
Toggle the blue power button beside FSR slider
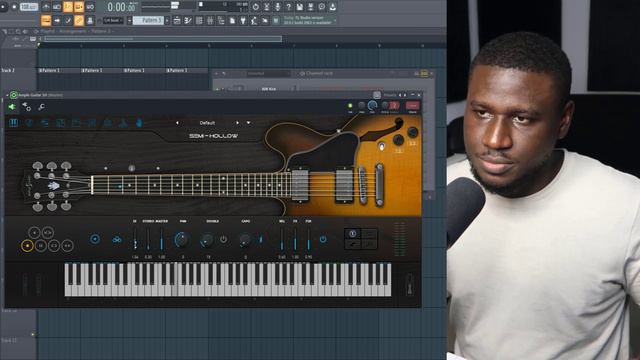(x=323, y=239)
